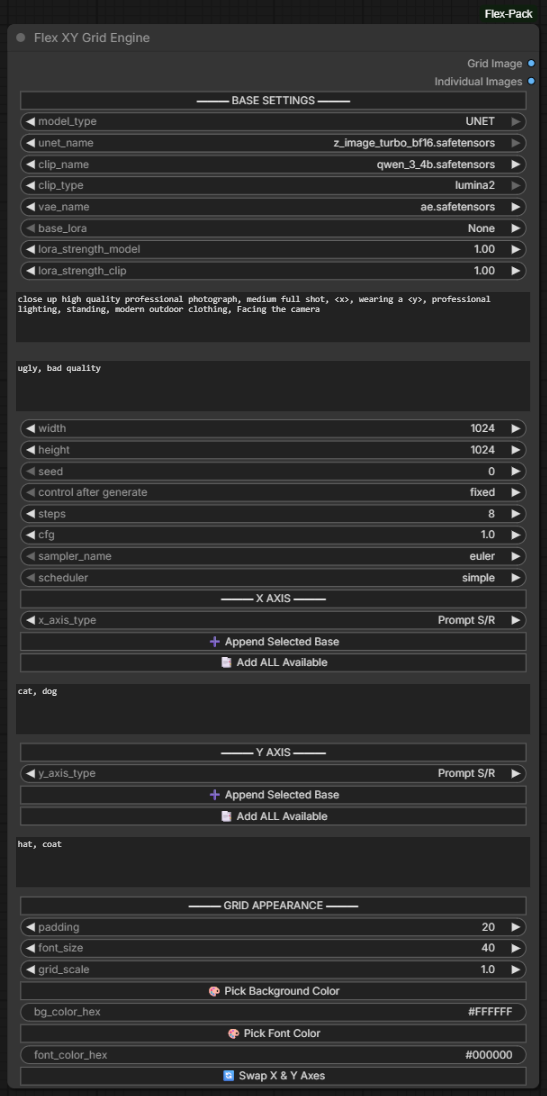
Task: Decrease lora_strength_clip with left arrow
Action: 30,271
